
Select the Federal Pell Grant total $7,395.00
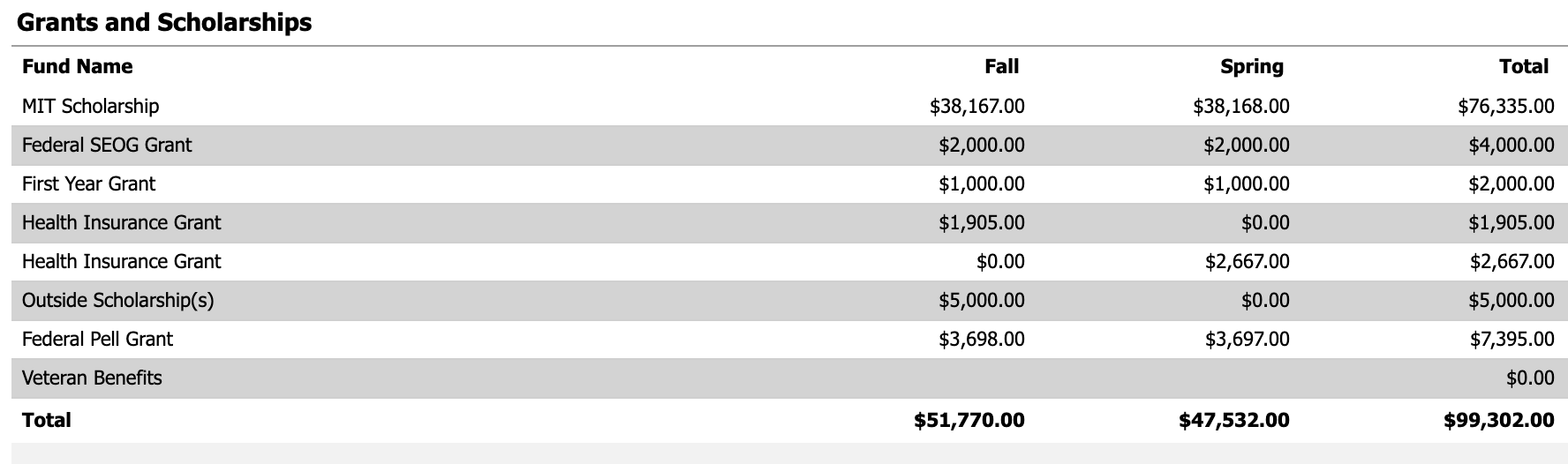pos(1511,339)
